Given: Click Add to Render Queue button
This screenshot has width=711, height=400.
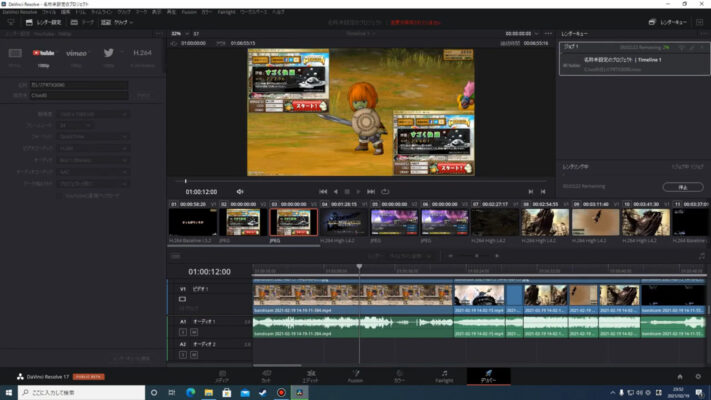Looking at the screenshot, I should click(131, 358).
